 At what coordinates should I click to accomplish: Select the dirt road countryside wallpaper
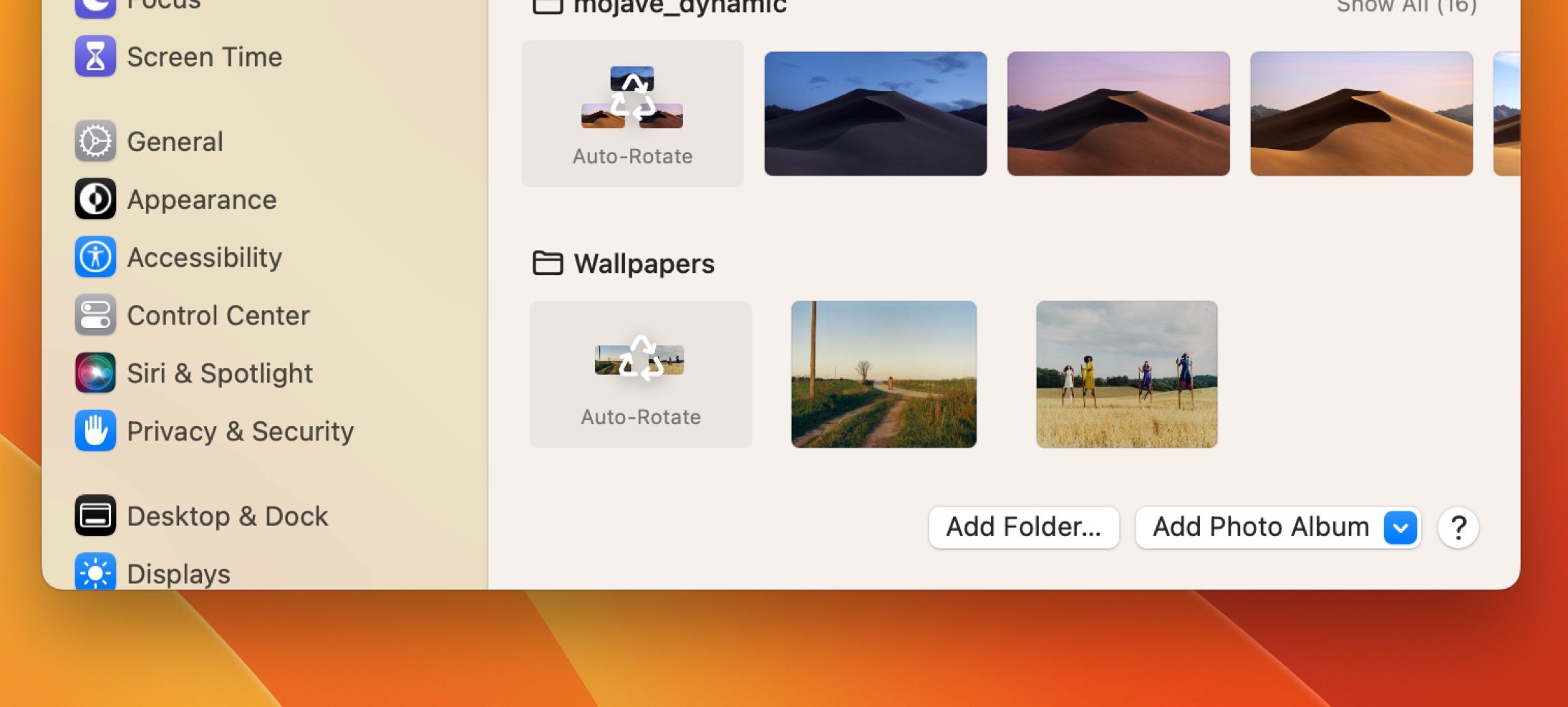click(x=884, y=375)
